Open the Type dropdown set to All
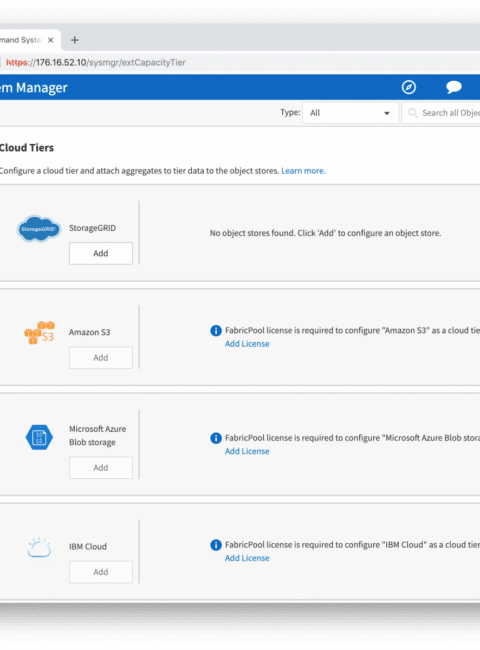 pos(350,113)
